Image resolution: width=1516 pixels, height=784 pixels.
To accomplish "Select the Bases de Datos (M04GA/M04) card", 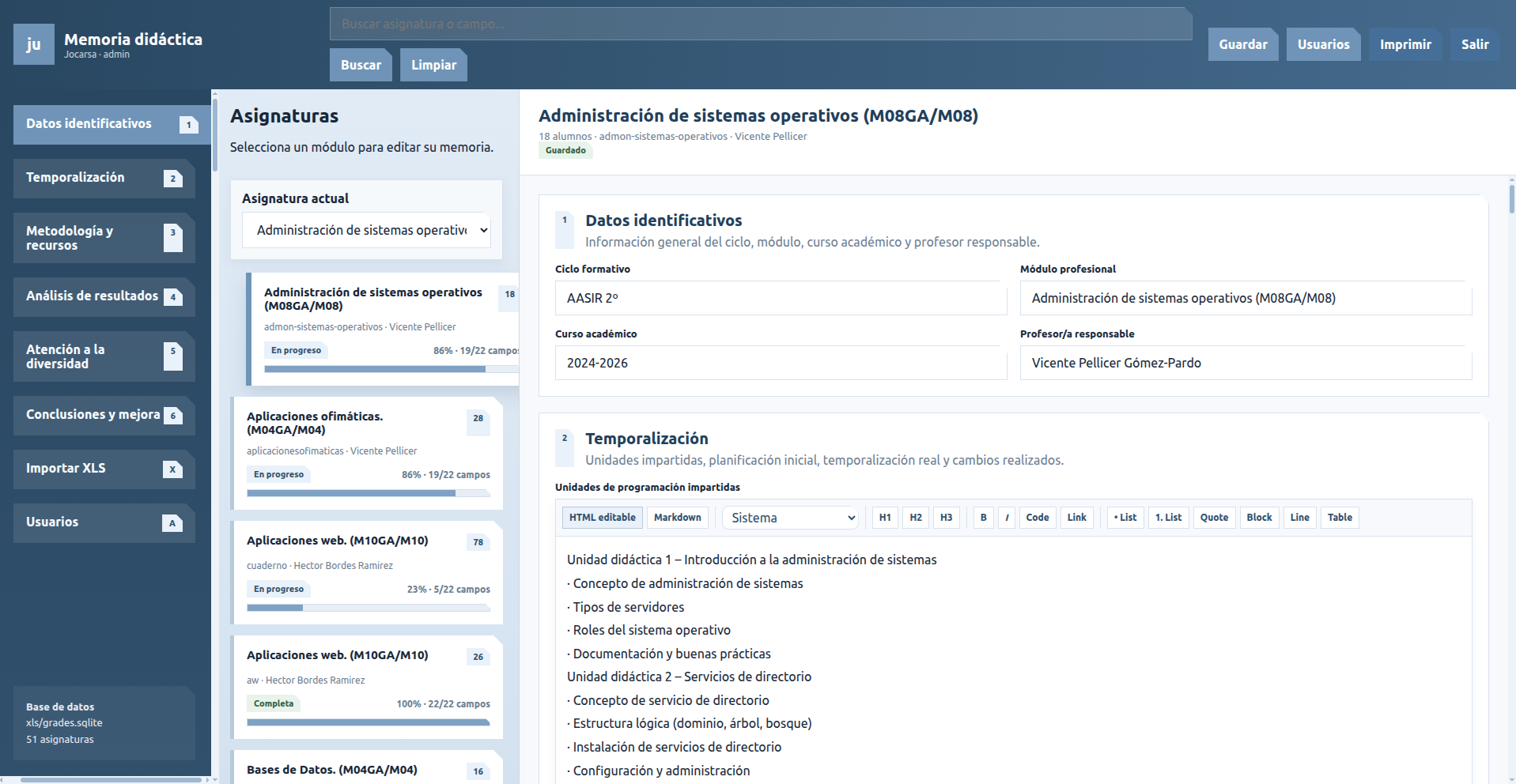I will pos(367,767).
